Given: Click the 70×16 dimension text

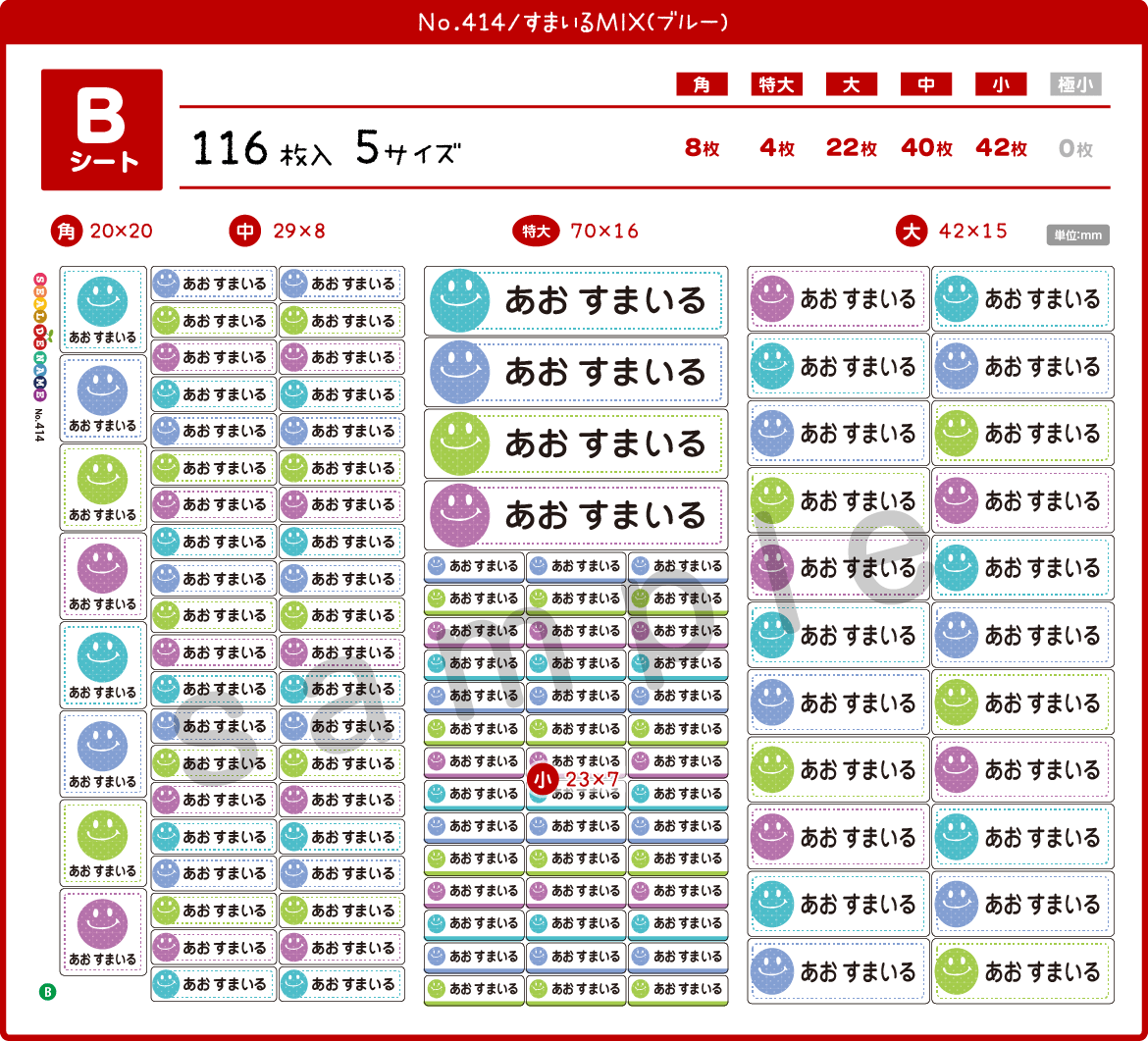Looking at the screenshot, I should 604,232.
